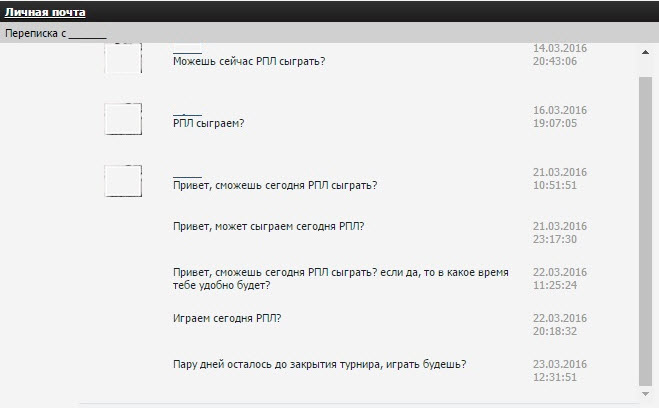
Task: Click the vertical scrollbar thumb
Action: tap(645, 231)
